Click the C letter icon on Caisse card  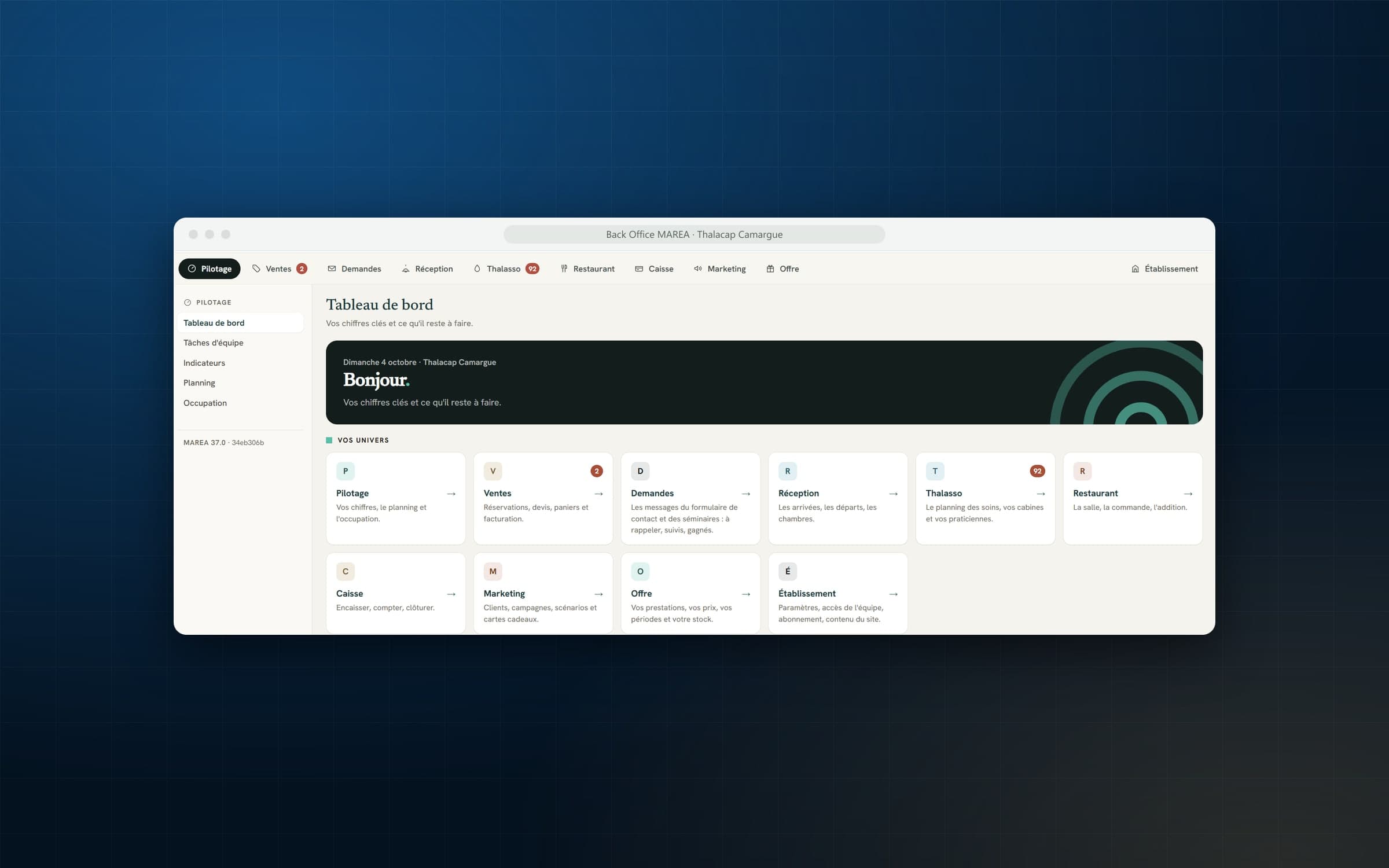[346, 571]
